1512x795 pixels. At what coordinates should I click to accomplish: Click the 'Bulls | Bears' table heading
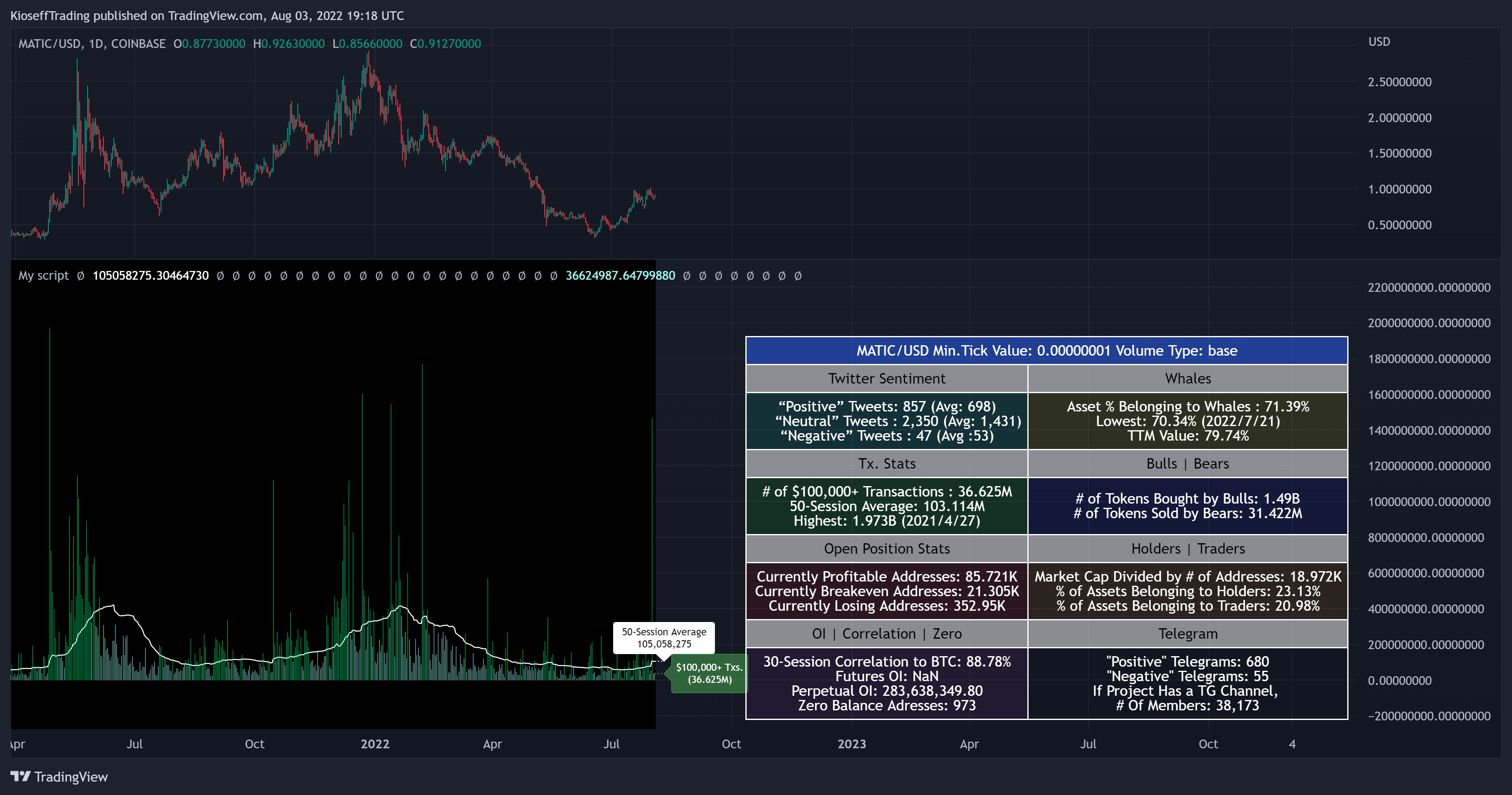click(1188, 464)
